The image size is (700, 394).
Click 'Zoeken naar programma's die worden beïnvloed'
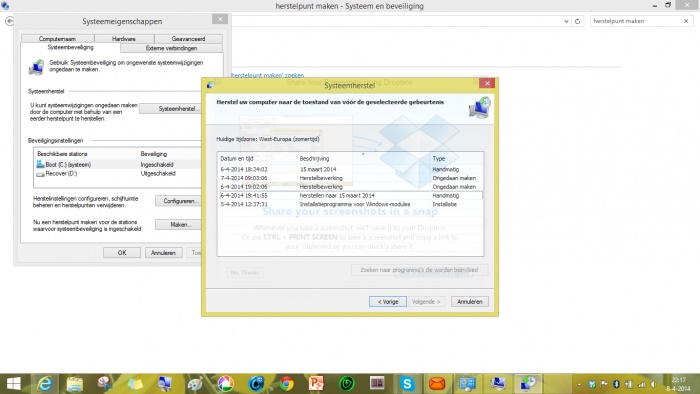click(419, 270)
